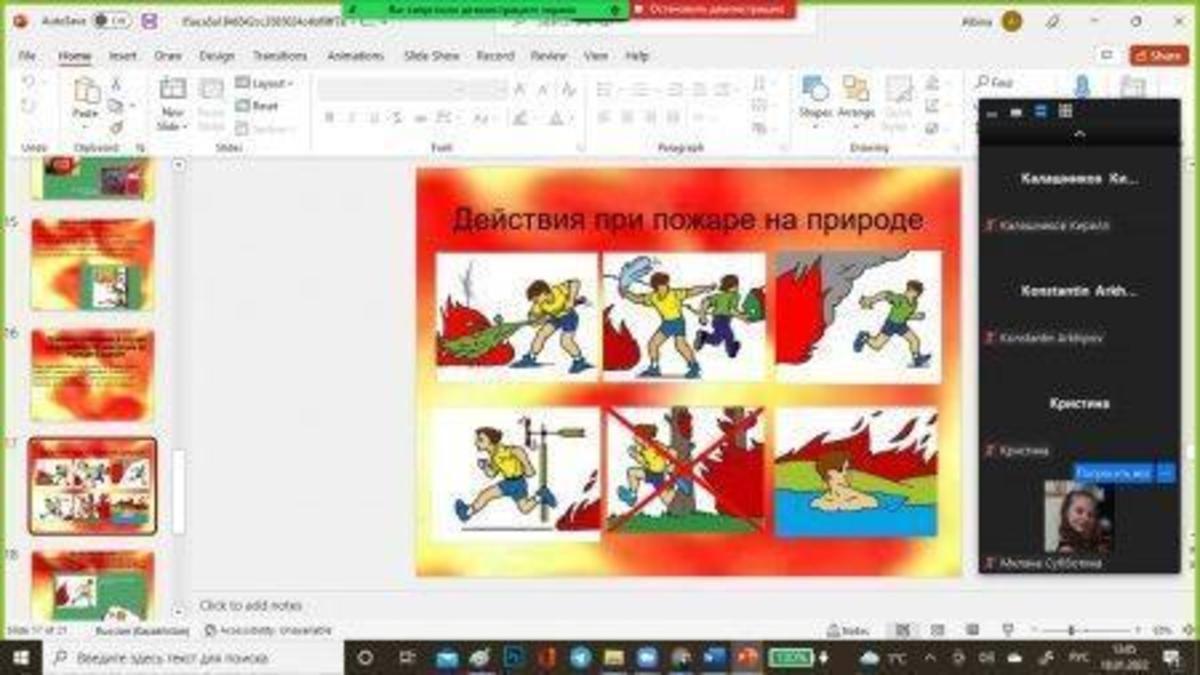Click the Notes button in status bar

pos(848,631)
